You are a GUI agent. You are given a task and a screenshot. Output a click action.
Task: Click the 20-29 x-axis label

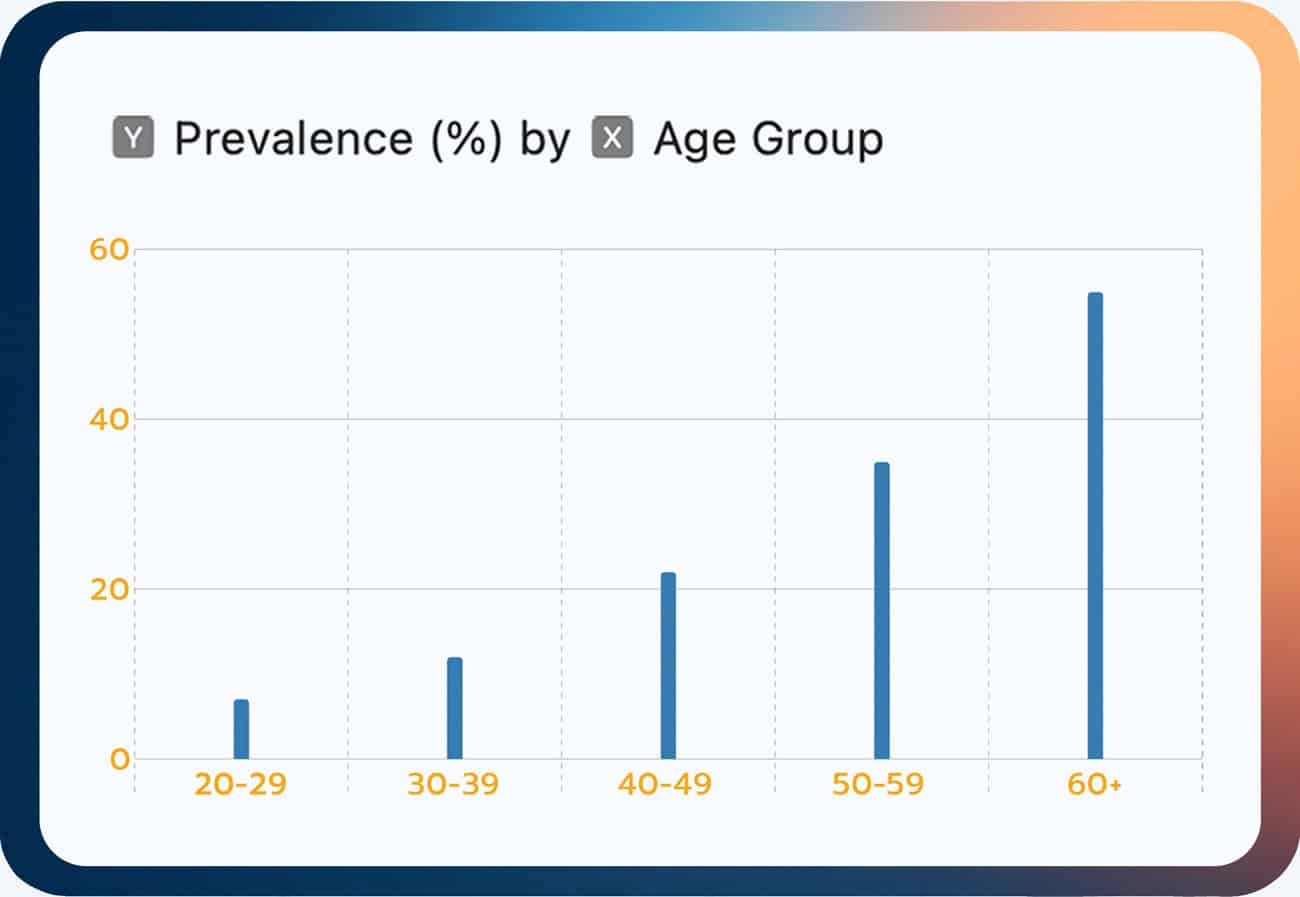tap(241, 785)
